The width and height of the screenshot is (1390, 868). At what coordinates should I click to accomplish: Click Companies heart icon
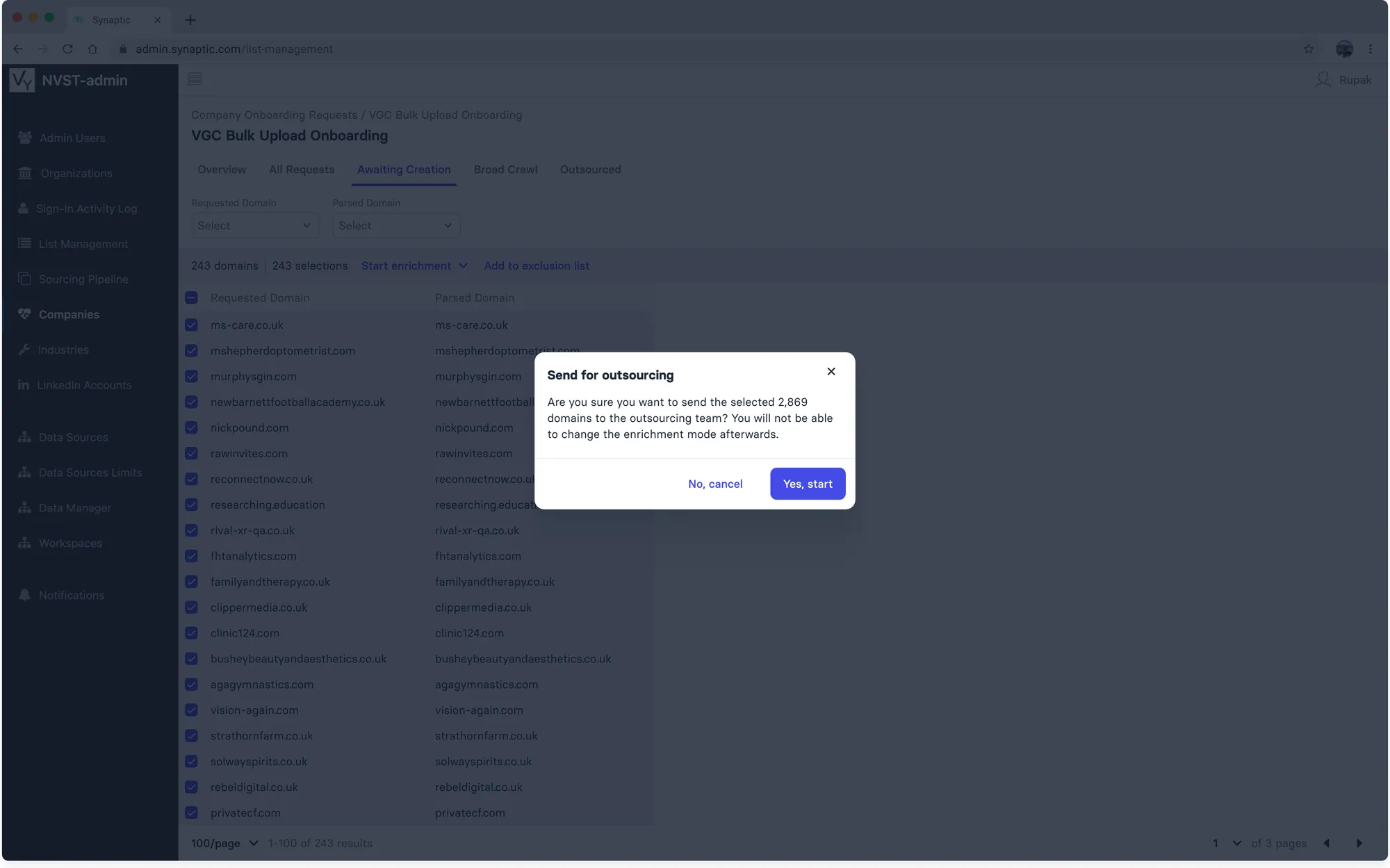(24, 314)
